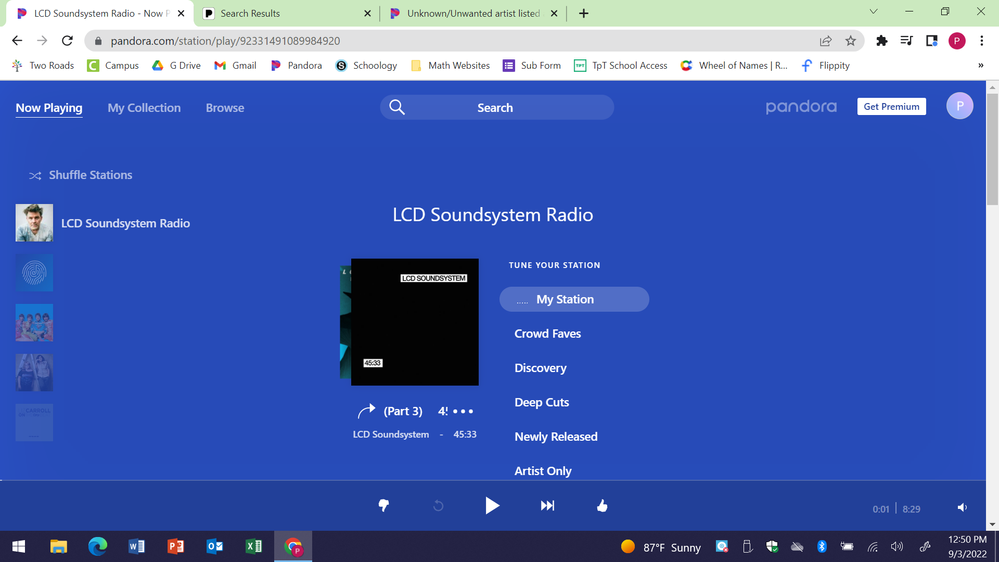The width and height of the screenshot is (999, 562).
Task: Toggle Shuffle Stations
Action: click(81, 175)
